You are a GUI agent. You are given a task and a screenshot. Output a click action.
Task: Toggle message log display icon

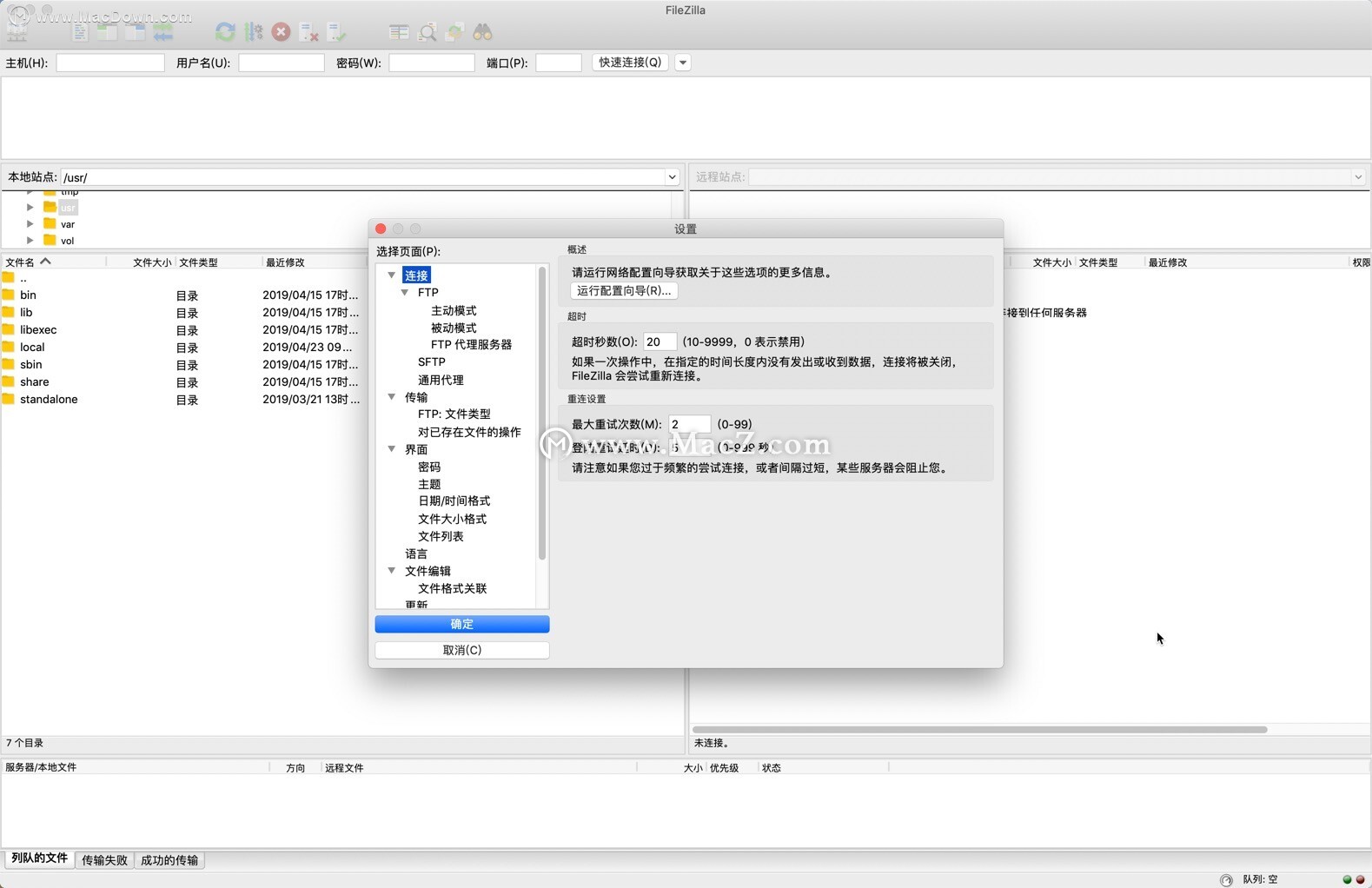point(80,32)
